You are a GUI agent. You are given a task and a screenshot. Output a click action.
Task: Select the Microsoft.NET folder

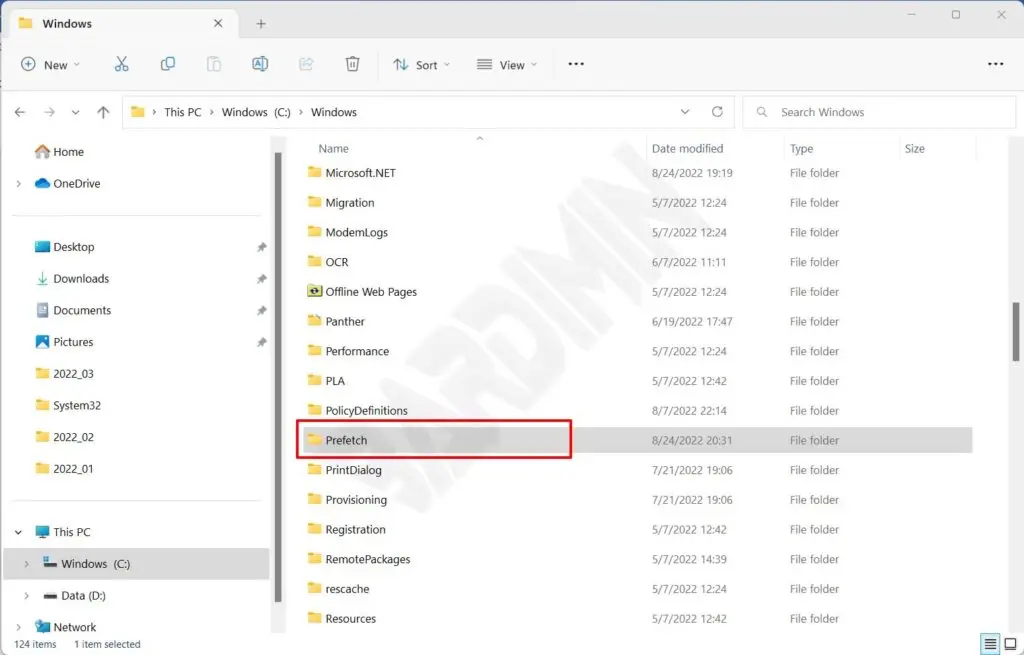360,173
